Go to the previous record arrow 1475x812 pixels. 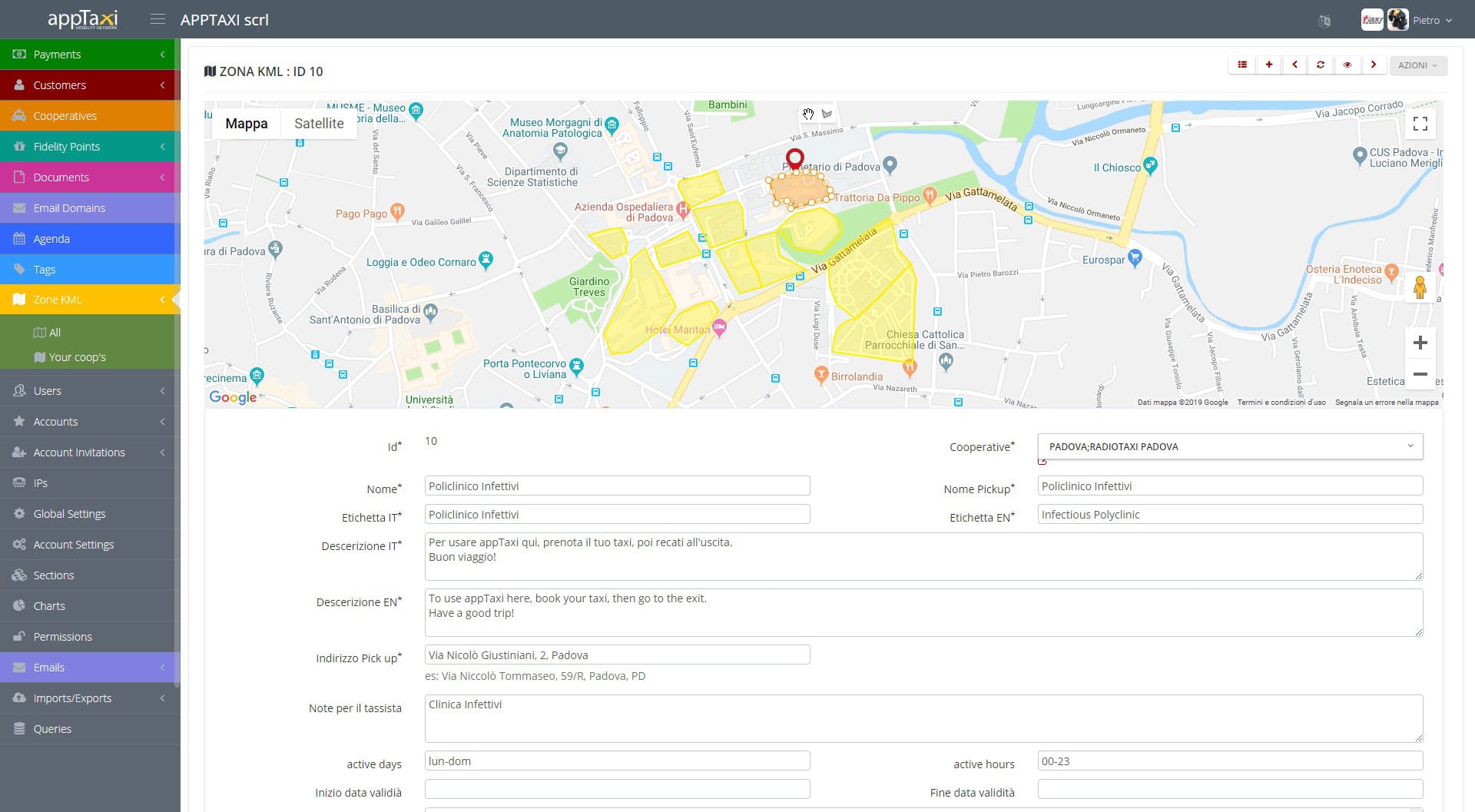coord(1295,65)
